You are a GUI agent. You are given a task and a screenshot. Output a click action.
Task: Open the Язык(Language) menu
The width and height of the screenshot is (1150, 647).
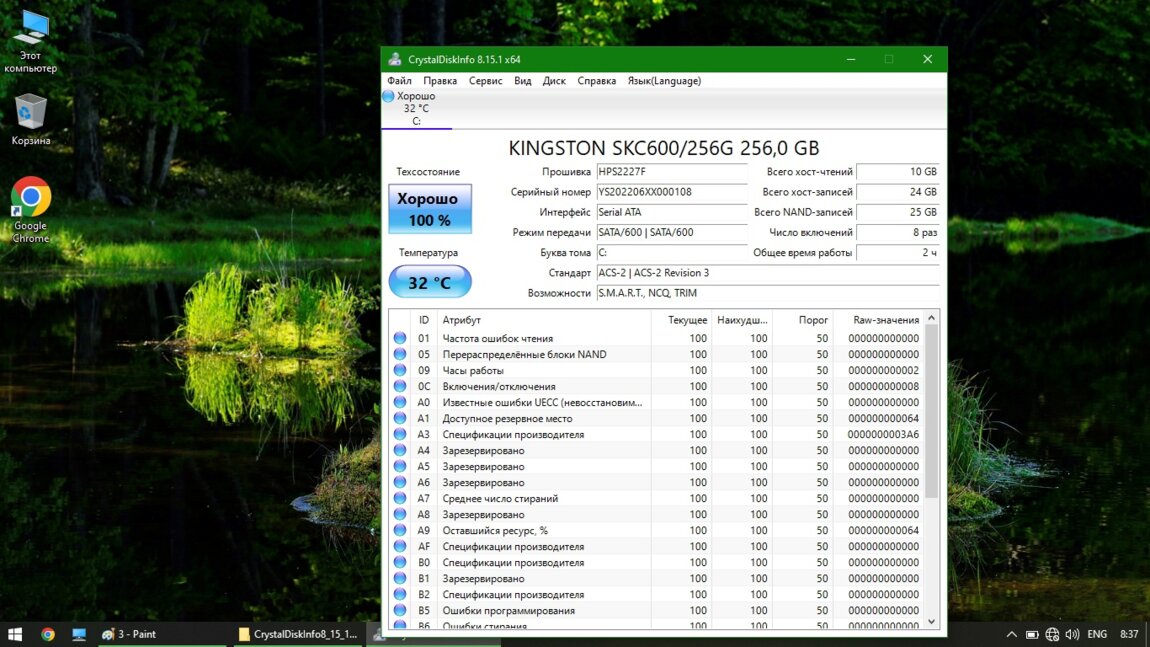pos(664,81)
